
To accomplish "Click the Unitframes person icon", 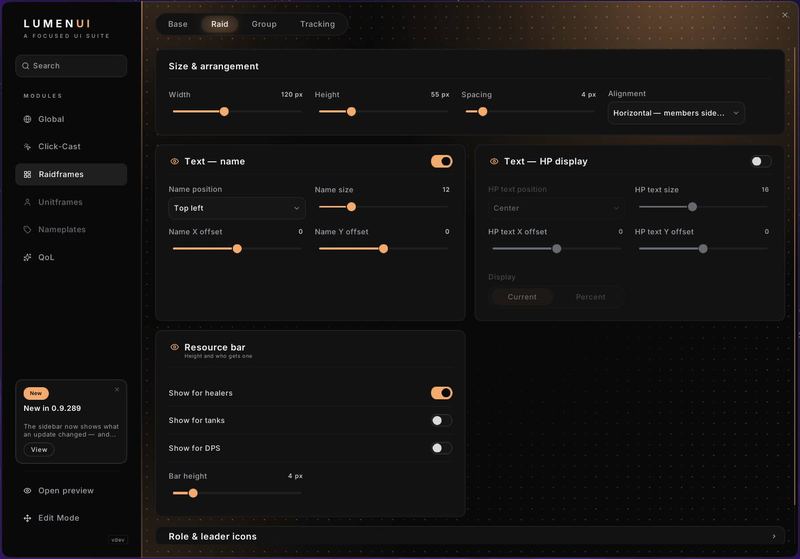I will (28, 202).
